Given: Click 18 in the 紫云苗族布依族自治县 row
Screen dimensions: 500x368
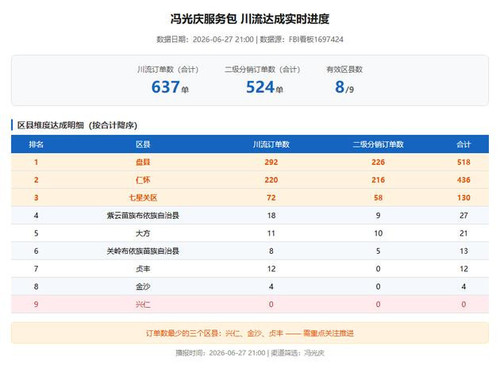Looking at the screenshot, I should (271, 215).
